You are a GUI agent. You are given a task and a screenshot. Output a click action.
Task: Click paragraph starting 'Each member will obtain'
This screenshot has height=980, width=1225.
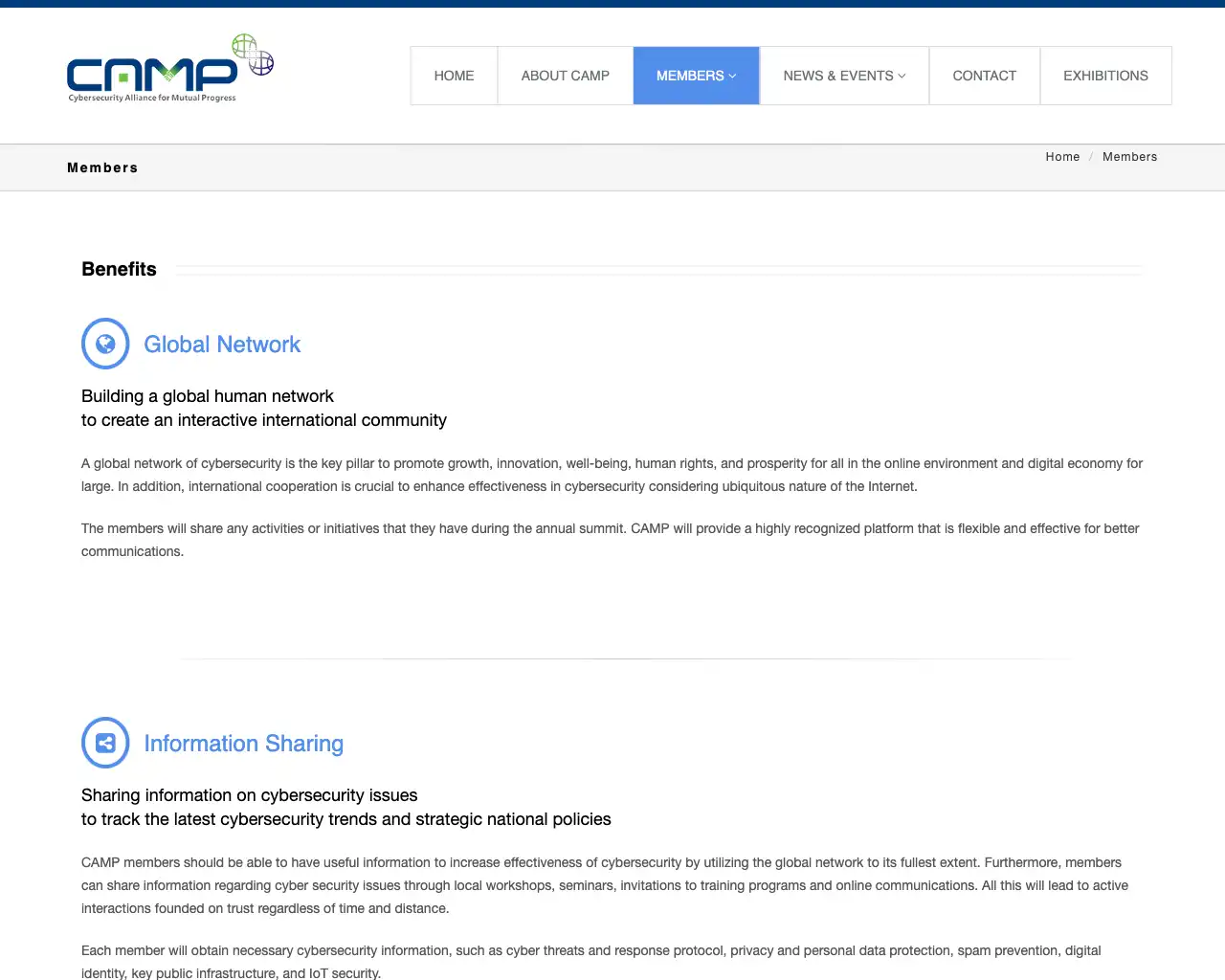tap(591, 961)
